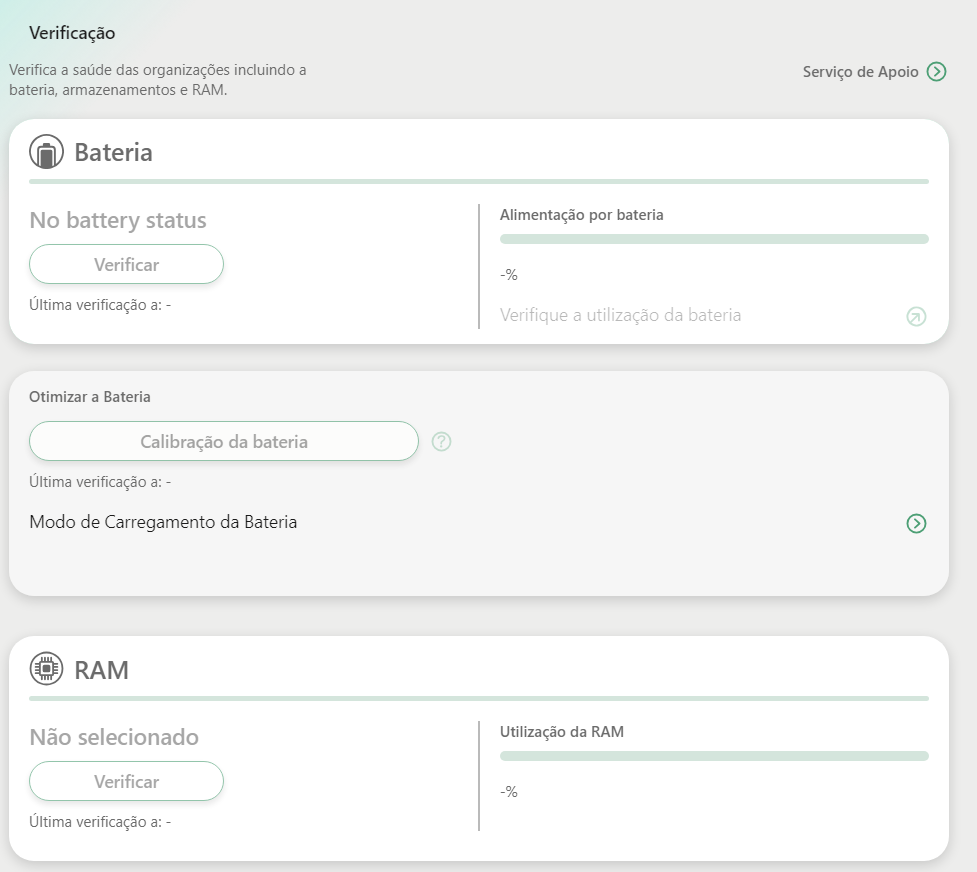Click the Bateria section heading
The width and height of the screenshot is (977, 872).
click(113, 152)
